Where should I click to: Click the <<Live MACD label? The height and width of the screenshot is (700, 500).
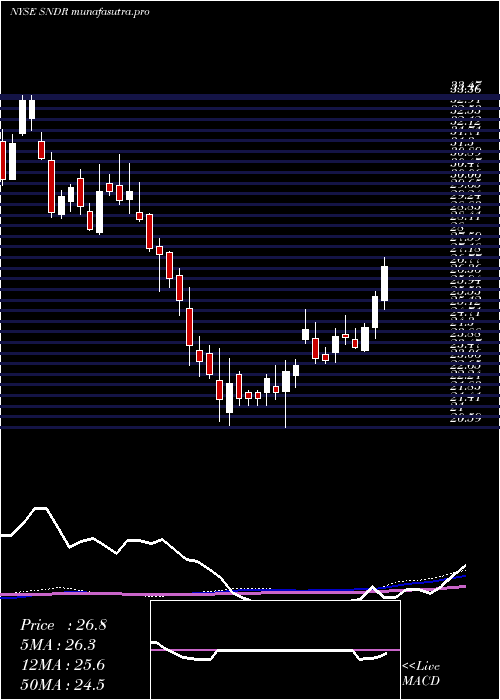tap(421, 674)
